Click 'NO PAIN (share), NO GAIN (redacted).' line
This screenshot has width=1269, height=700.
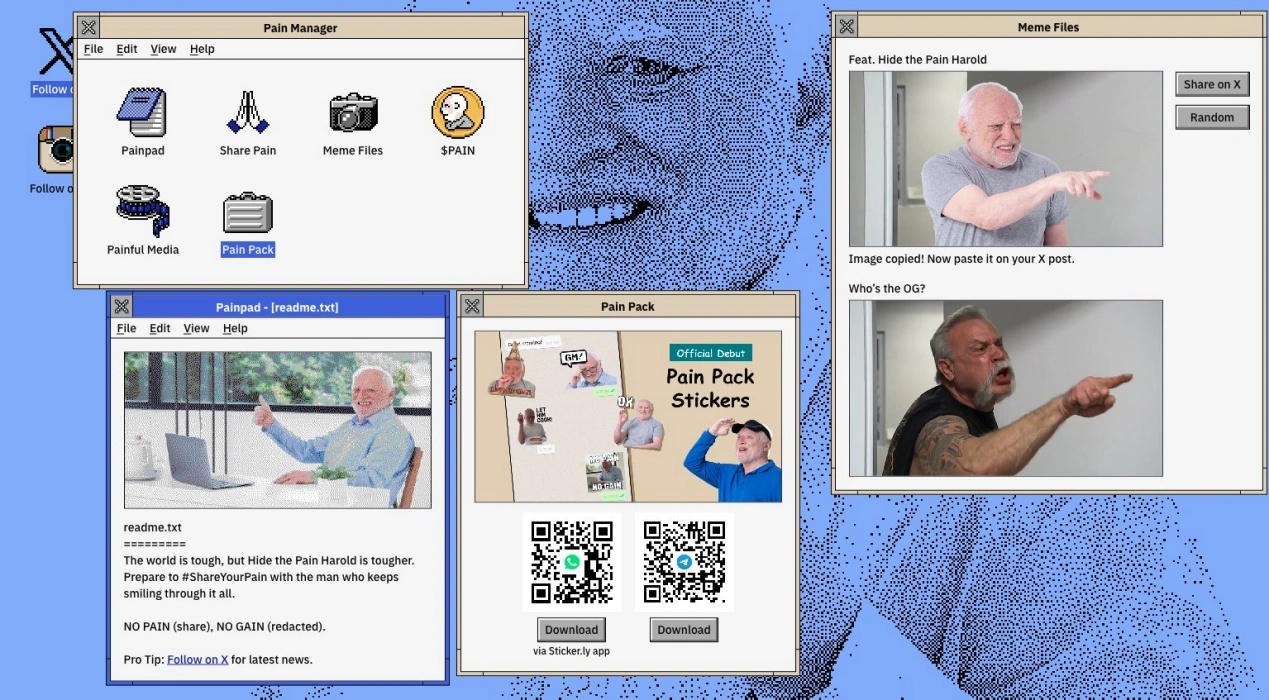tap(225, 627)
